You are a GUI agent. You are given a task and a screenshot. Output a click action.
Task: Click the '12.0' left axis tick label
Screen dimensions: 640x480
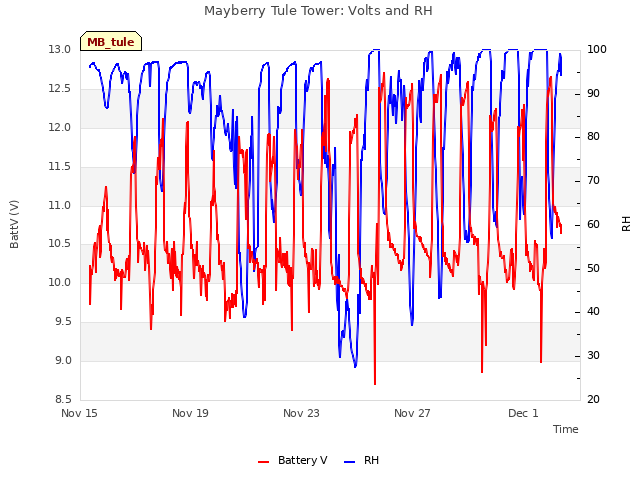coord(60,127)
